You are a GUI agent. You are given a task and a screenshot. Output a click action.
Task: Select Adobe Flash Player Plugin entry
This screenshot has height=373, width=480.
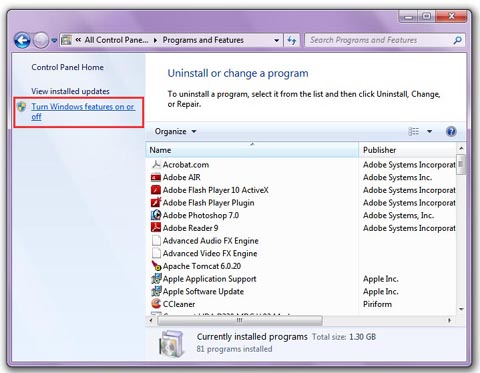click(x=208, y=203)
